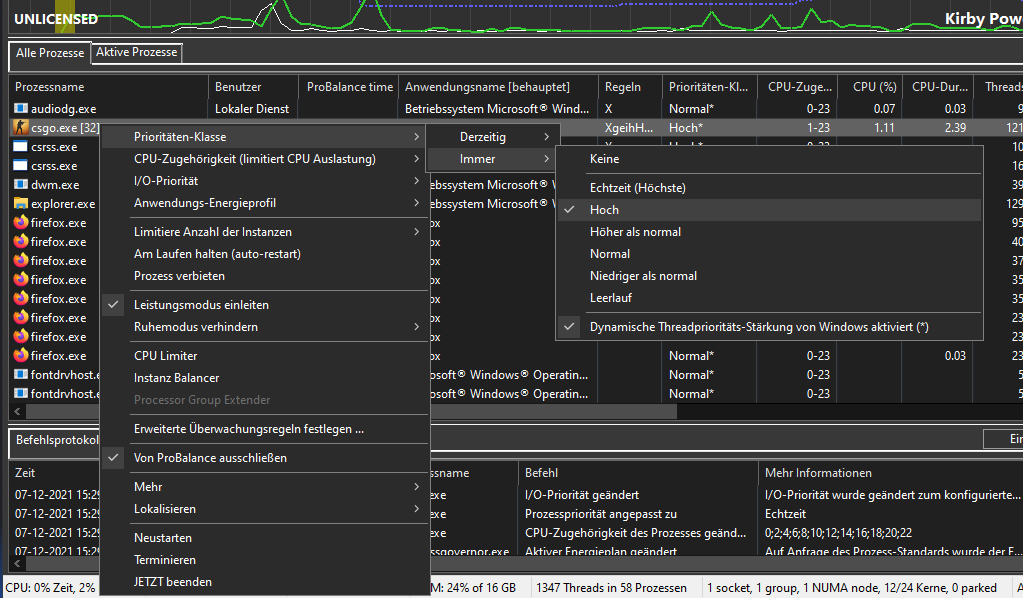Switch to Alle Prozesse tab

click(x=50, y=53)
